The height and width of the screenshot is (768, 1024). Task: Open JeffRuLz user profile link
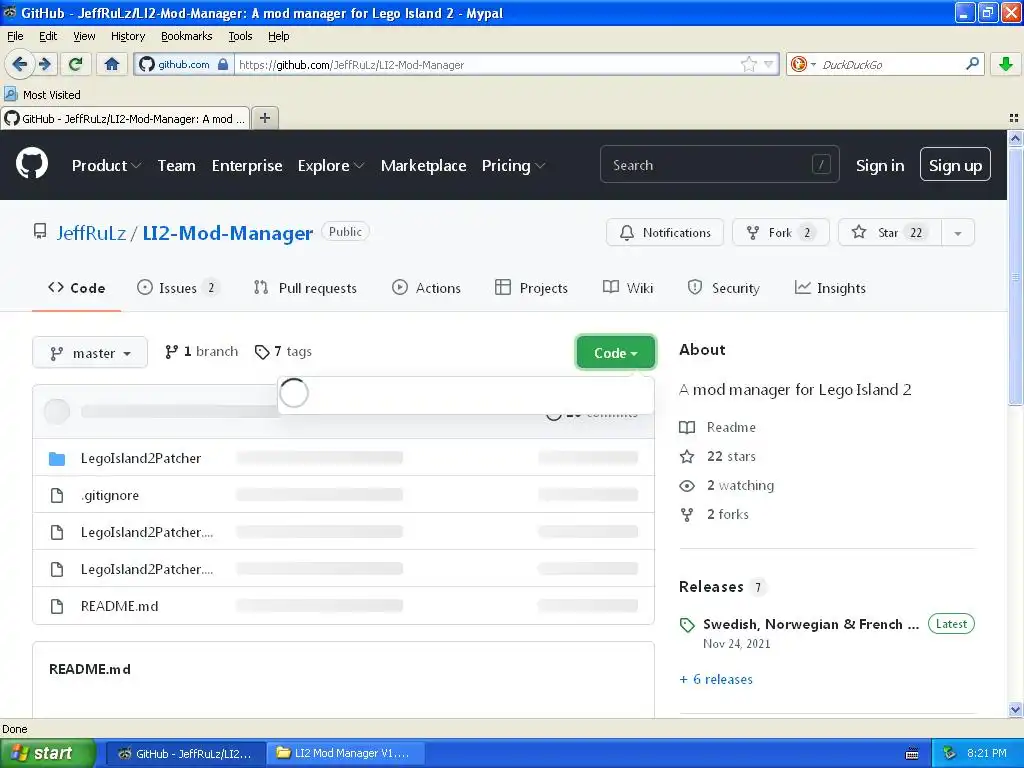pos(91,233)
